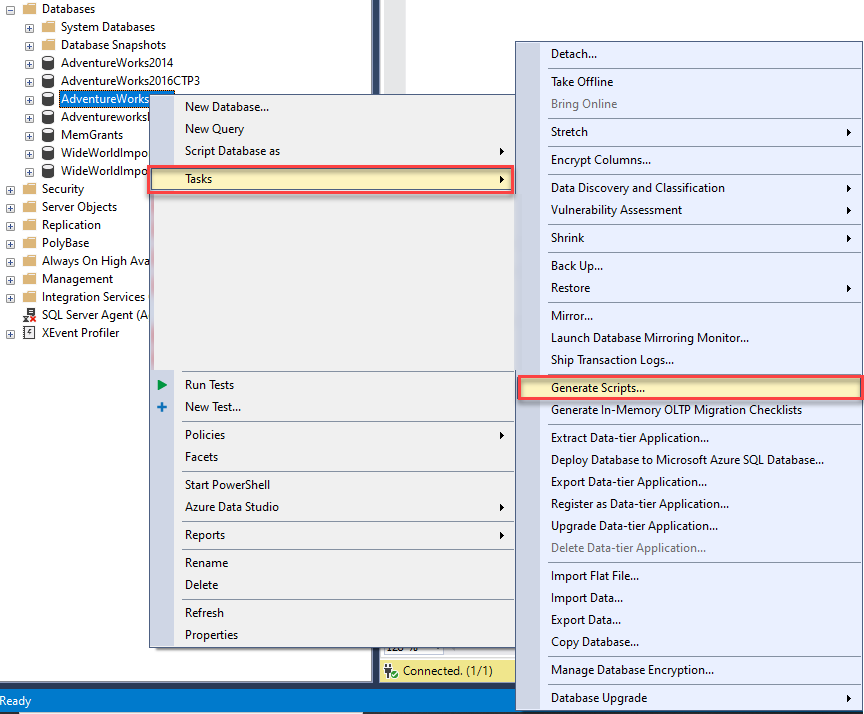Collapse the Databases tree node
The width and height of the screenshot is (864, 714).
click(10, 9)
